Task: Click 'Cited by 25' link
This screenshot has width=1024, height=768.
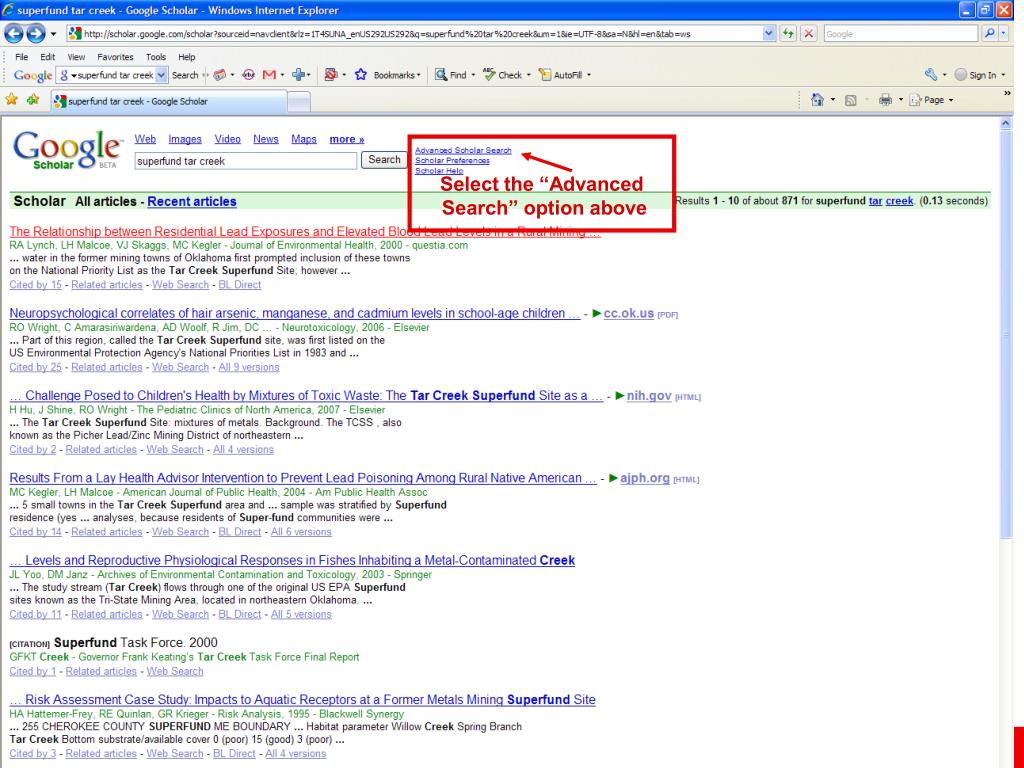Action: [x=35, y=367]
